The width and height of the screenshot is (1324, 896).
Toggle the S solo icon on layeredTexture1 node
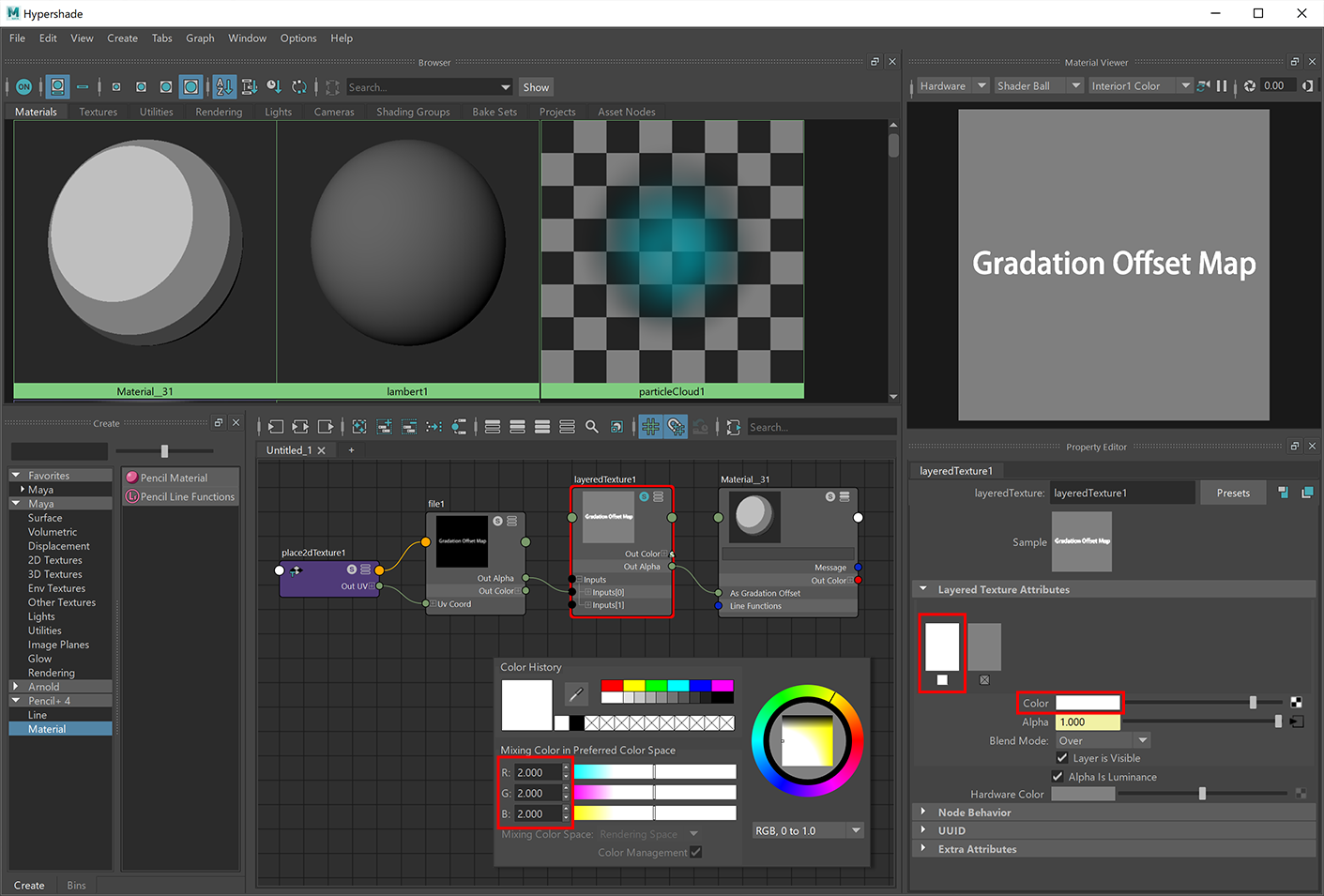pos(645,496)
